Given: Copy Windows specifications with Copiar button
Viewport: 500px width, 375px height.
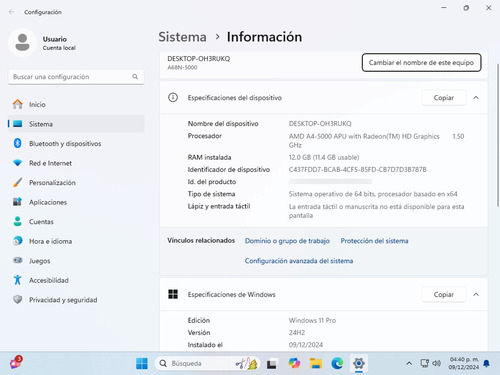Looking at the screenshot, I should pos(444,294).
